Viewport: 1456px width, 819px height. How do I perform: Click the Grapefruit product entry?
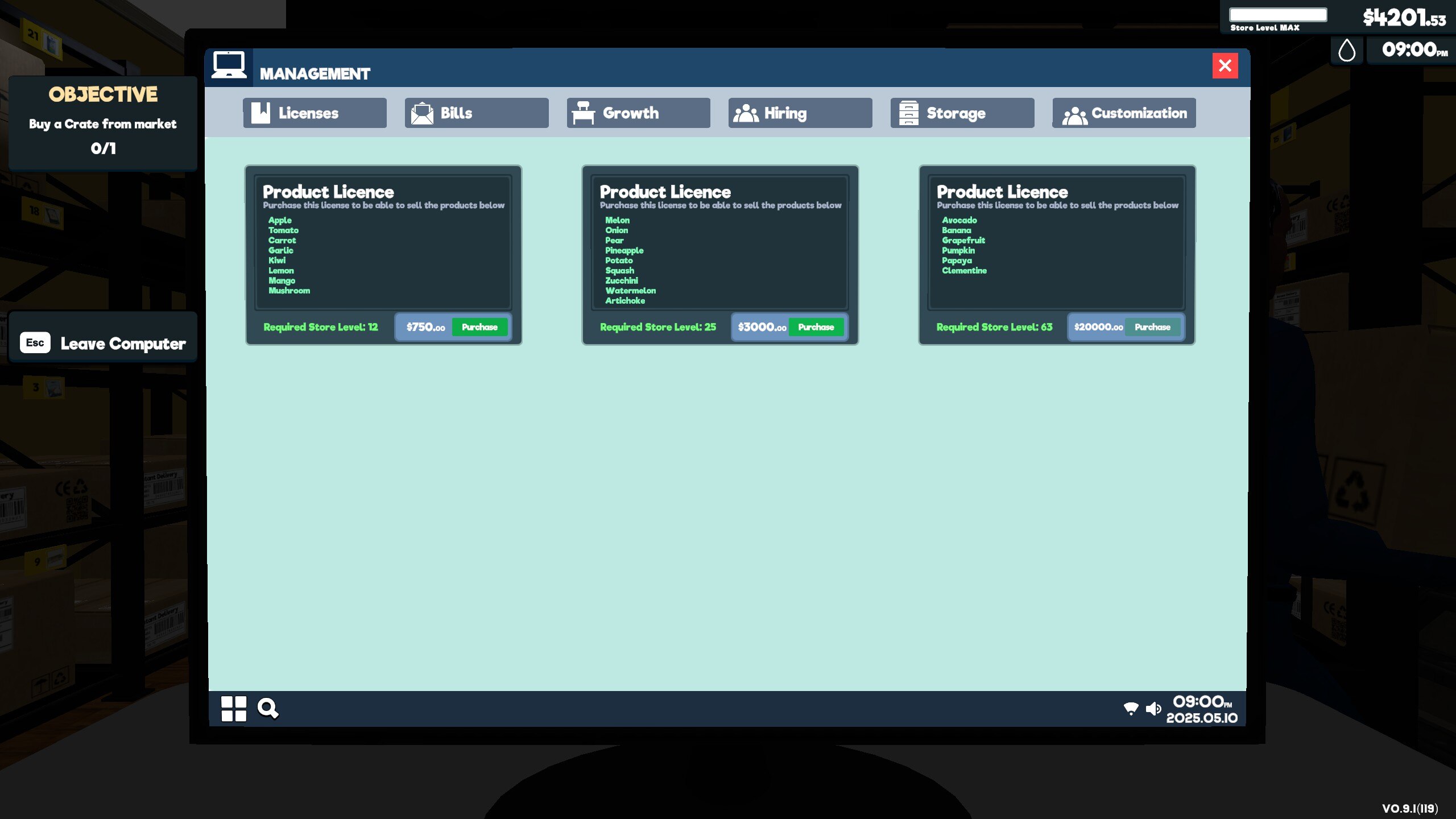pyautogui.click(x=963, y=241)
